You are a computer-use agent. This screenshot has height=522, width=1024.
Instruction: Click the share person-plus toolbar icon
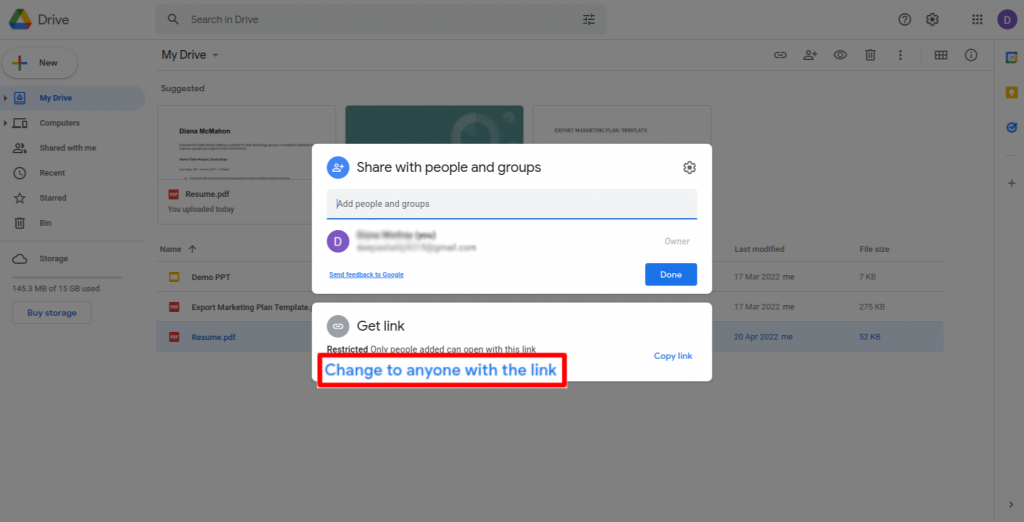(810, 55)
